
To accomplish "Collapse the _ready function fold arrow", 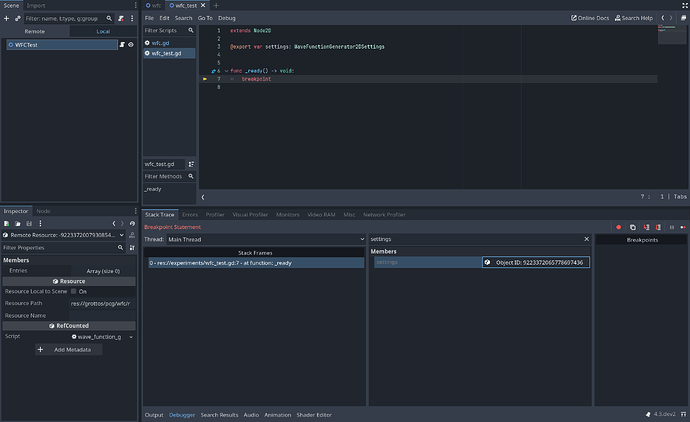I will (226, 71).
